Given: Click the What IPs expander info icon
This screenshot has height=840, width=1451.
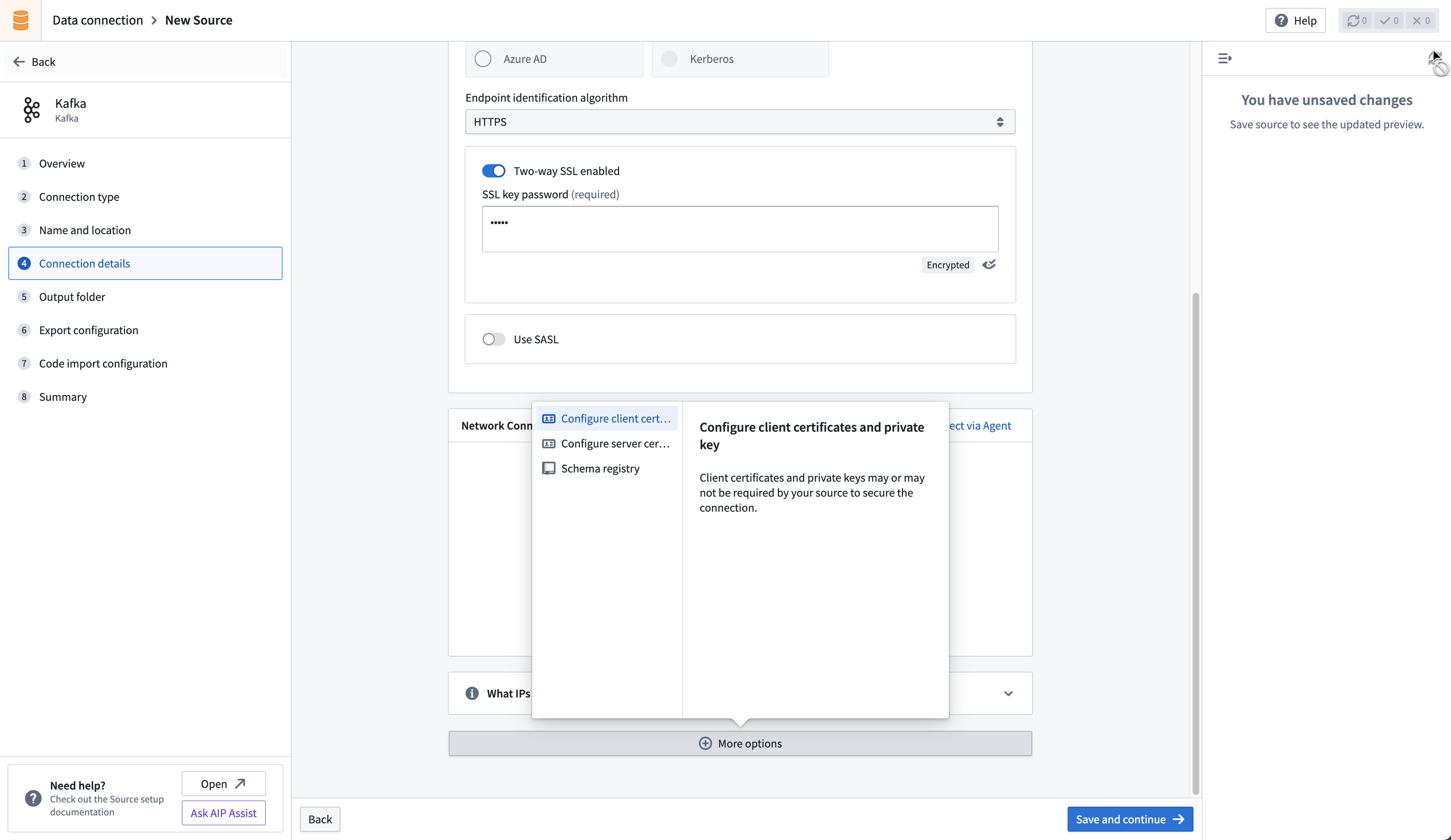Looking at the screenshot, I should 471,693.
